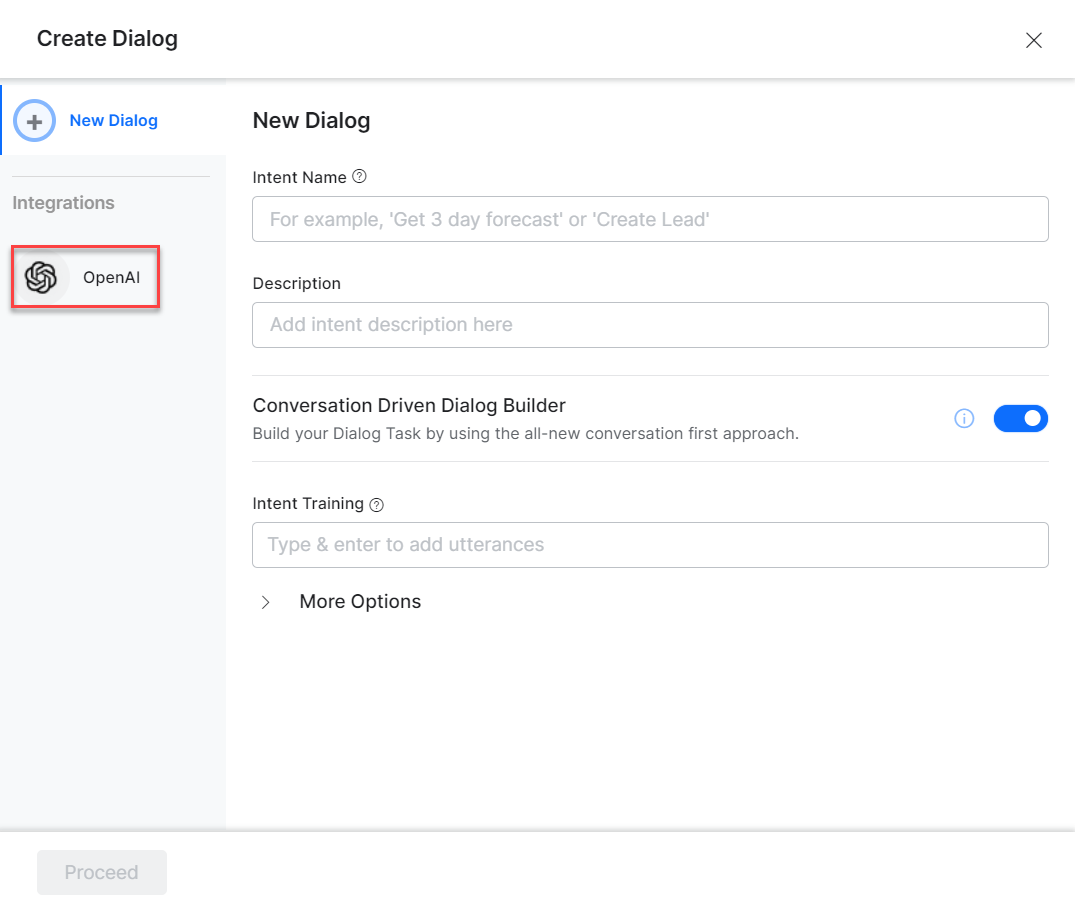Image resolution: width=1075 pixels, height=910 pixels.
Task: Click the Integrations section heading
Action: [63, 203]
